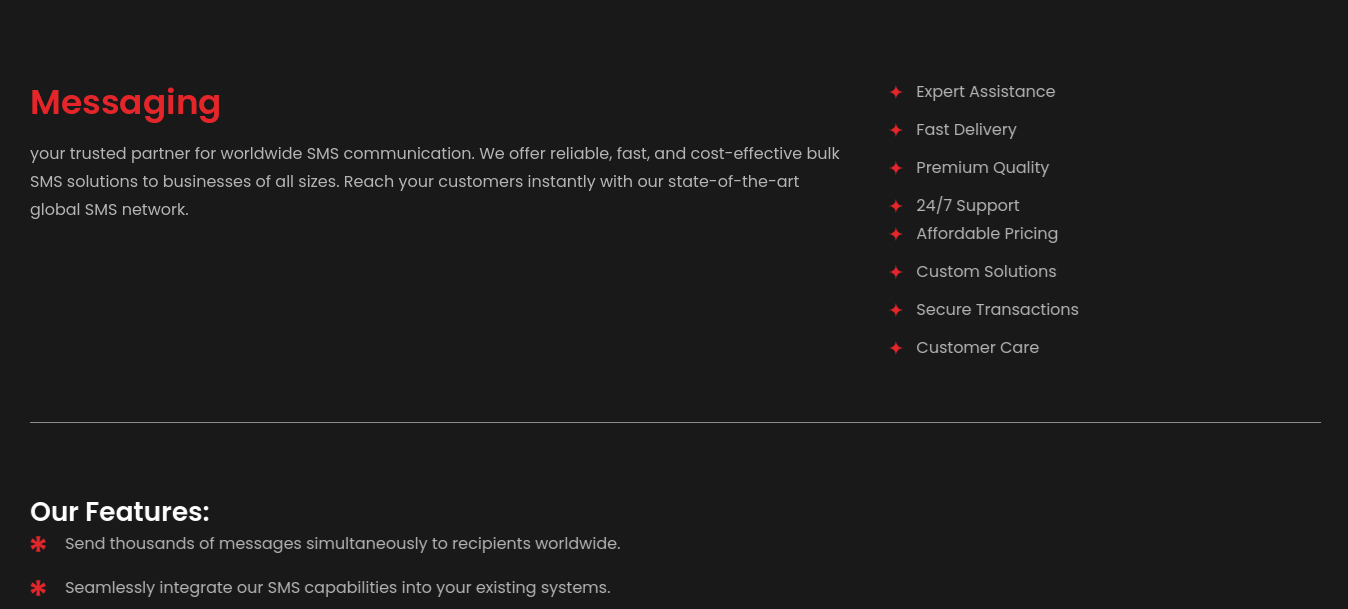Viewport: 1348px width, 609px height.
Task: Click the star bullet next to Fast Delivery
Action: 896,130
